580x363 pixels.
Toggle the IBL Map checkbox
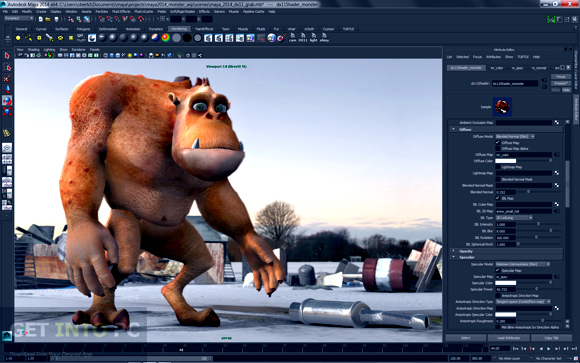click(498, 198)
